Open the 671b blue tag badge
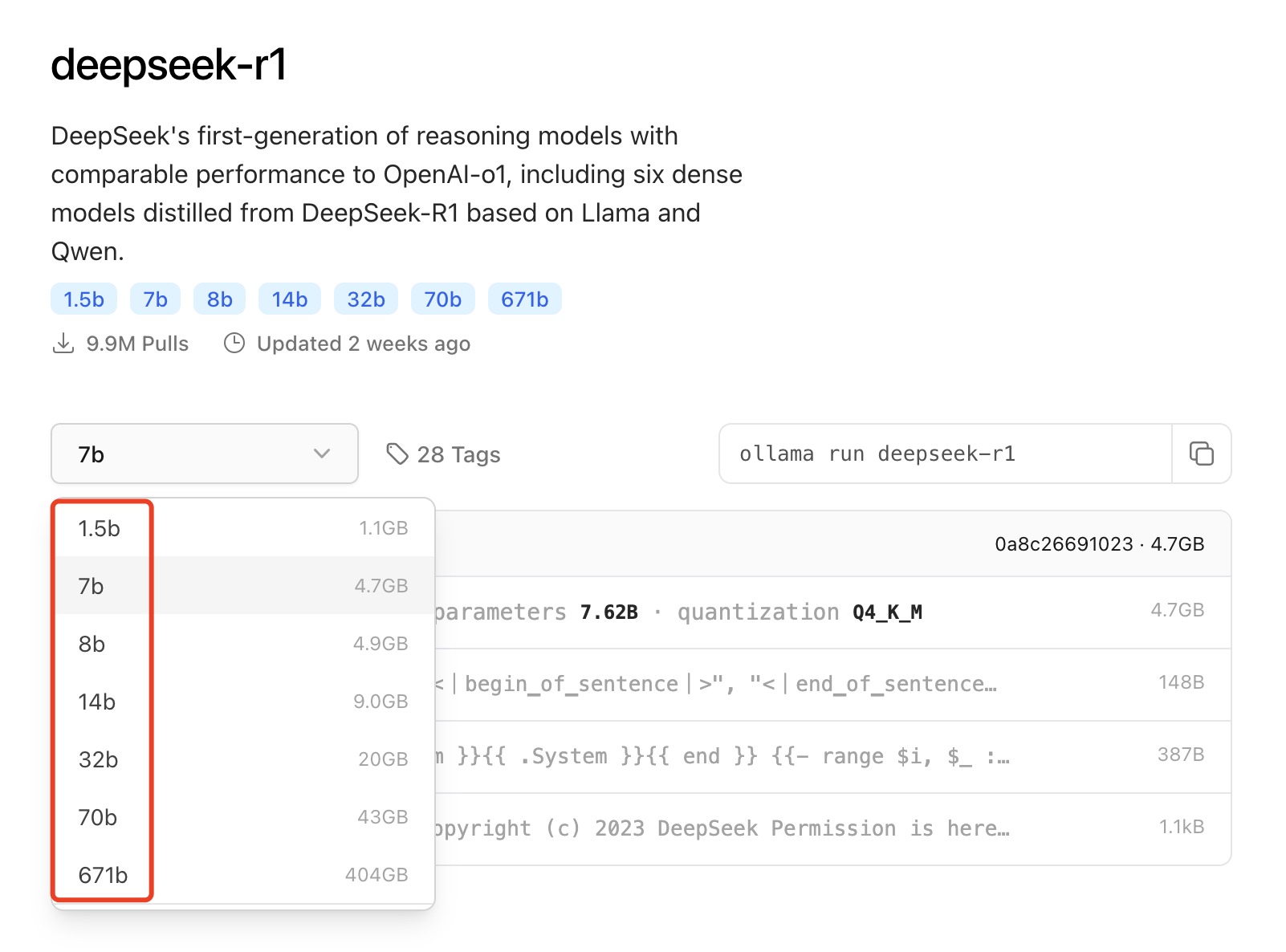The width and height of the screenshot is (1286, 952). pos(524,299)
